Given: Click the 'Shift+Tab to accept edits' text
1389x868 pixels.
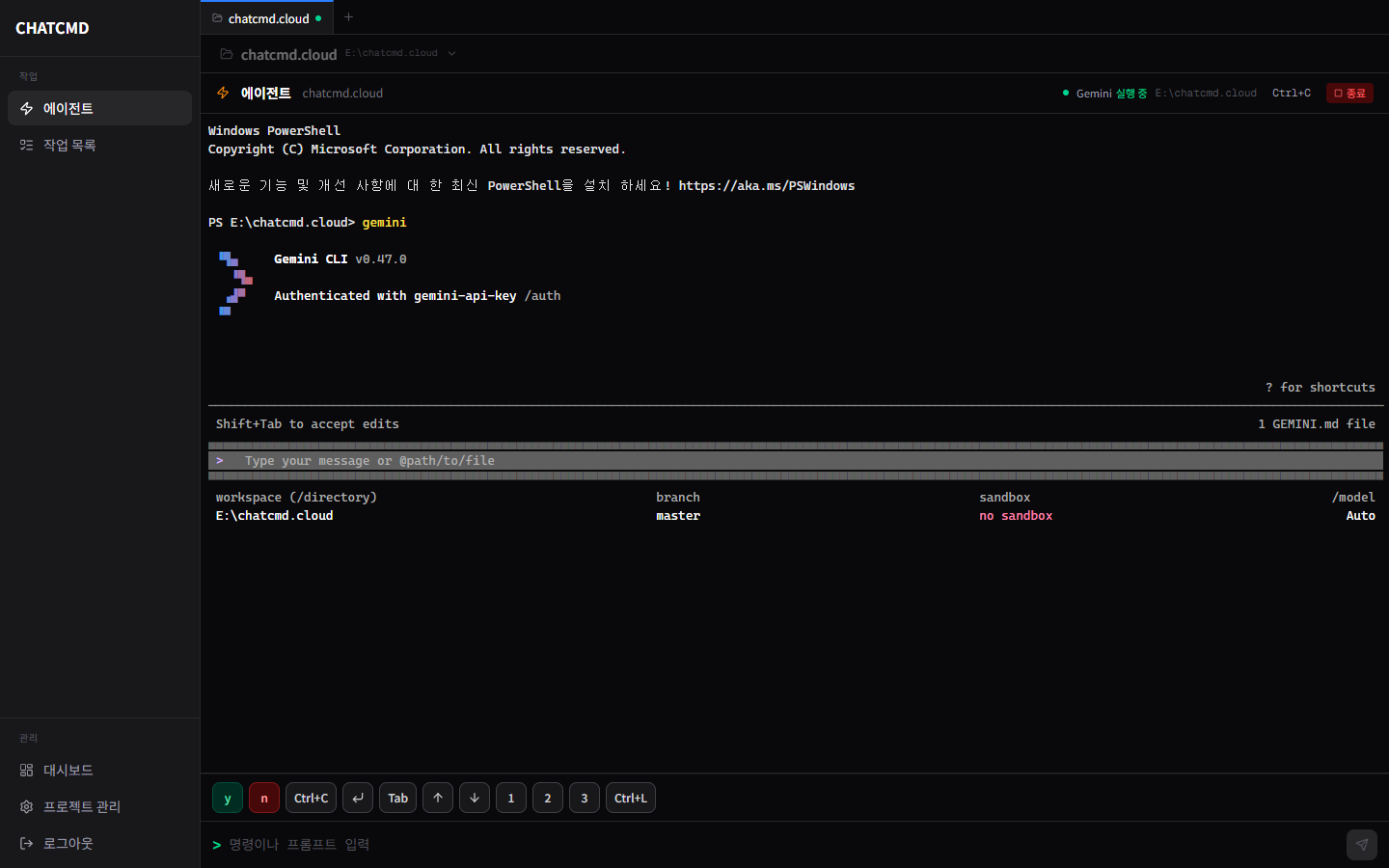Looking at the screenshot, I should pyautogui.click(x=308, y=424).
